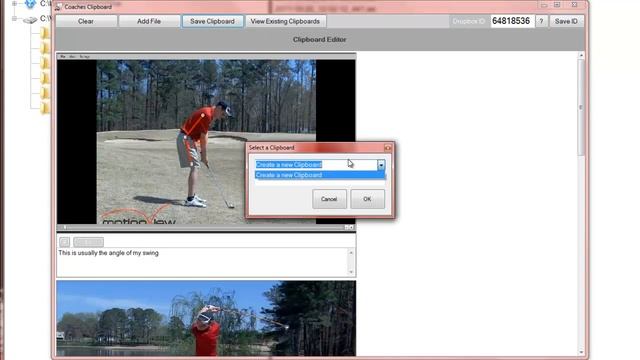The height and width of the screenshot is (360, 640).
Task: Select the first folder under the C: drive
Action: [x=45, y=33]
